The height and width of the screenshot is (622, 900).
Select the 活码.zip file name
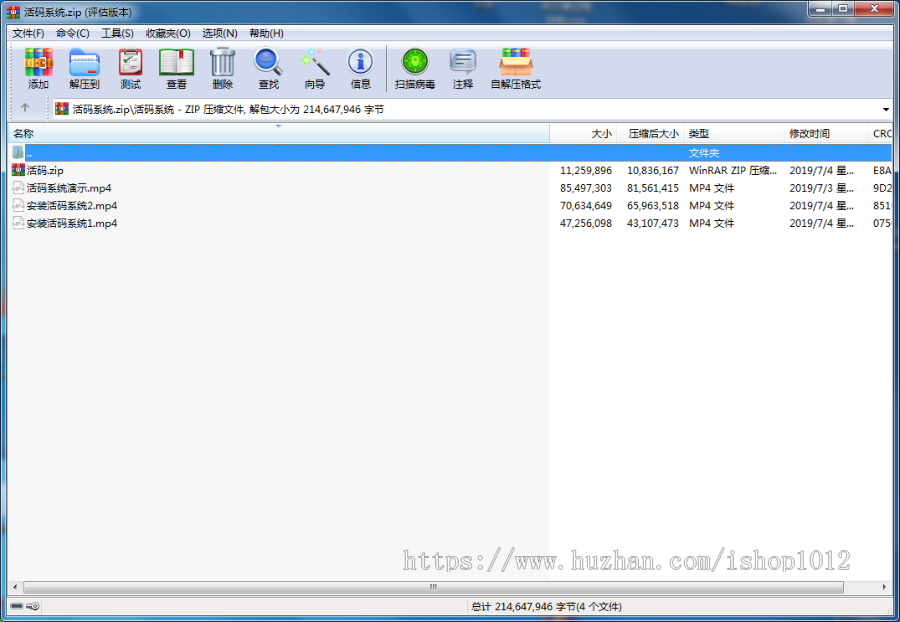(x=45, y=170)
